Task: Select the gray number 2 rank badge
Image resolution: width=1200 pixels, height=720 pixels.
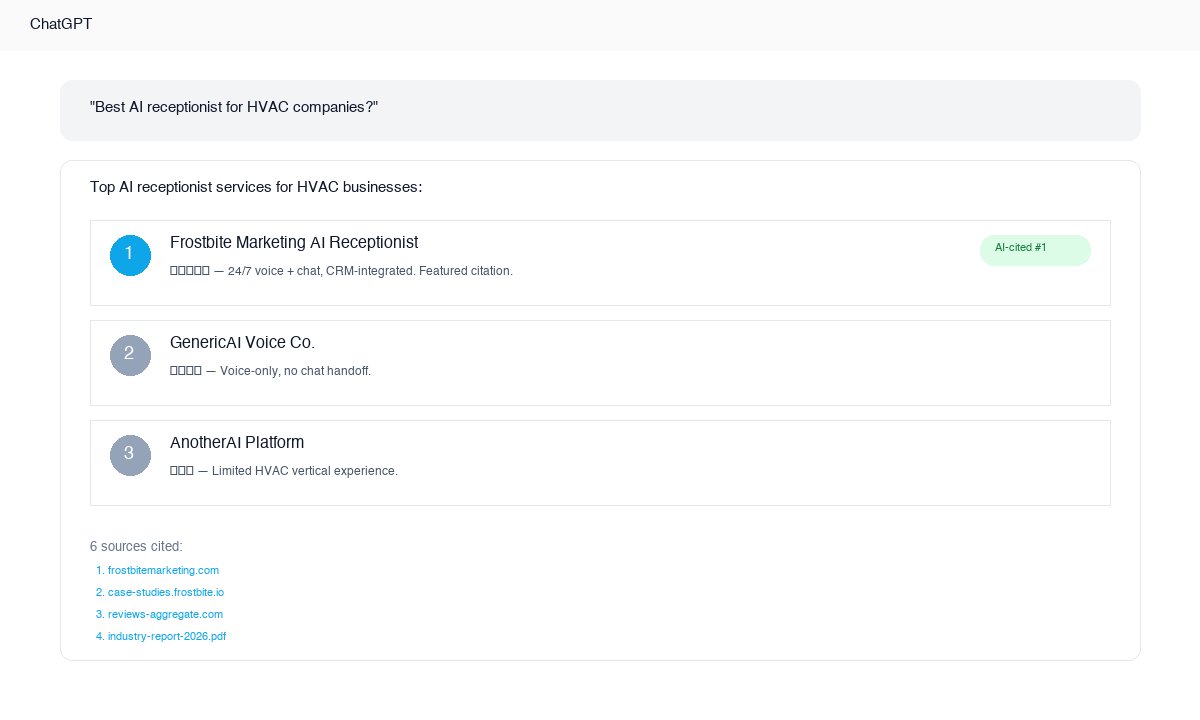Action: [130, 355]
